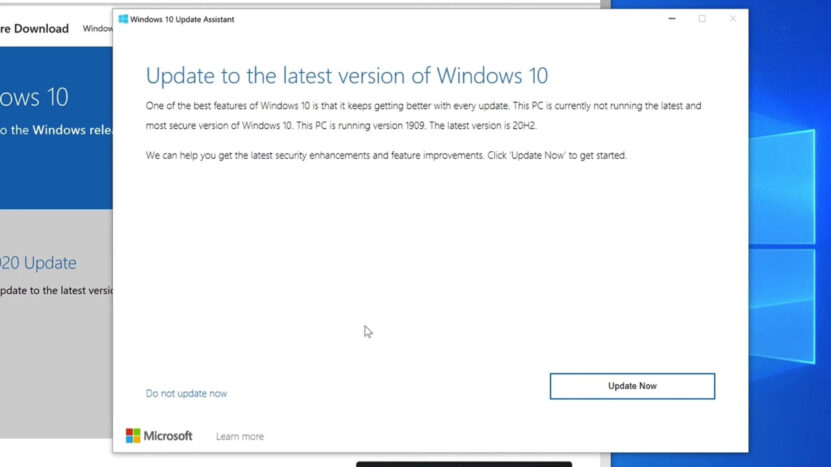Choose the Do not update now link
831x467 pixels.
186,393
